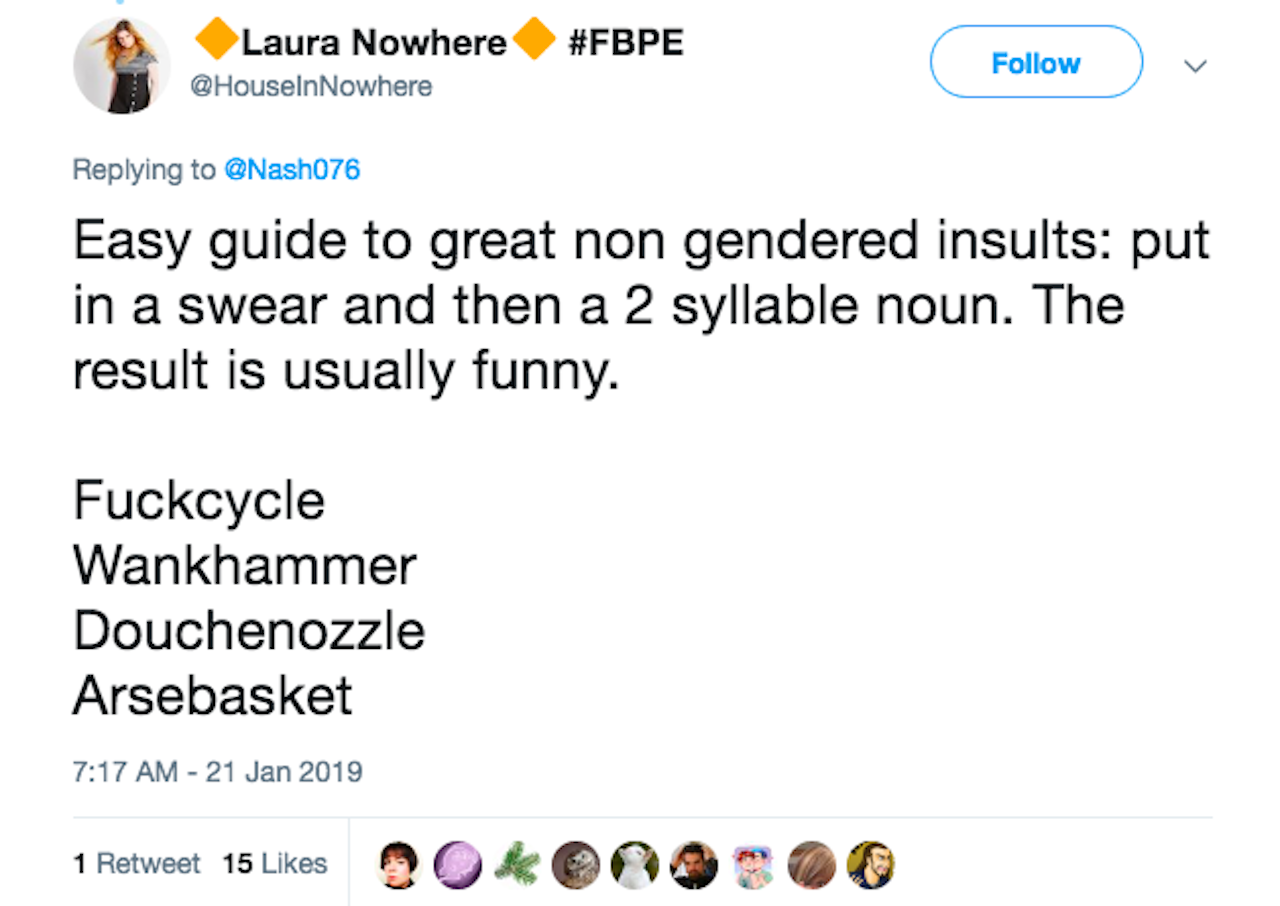Click the #FBPE hashtag in name

[625, 43]
